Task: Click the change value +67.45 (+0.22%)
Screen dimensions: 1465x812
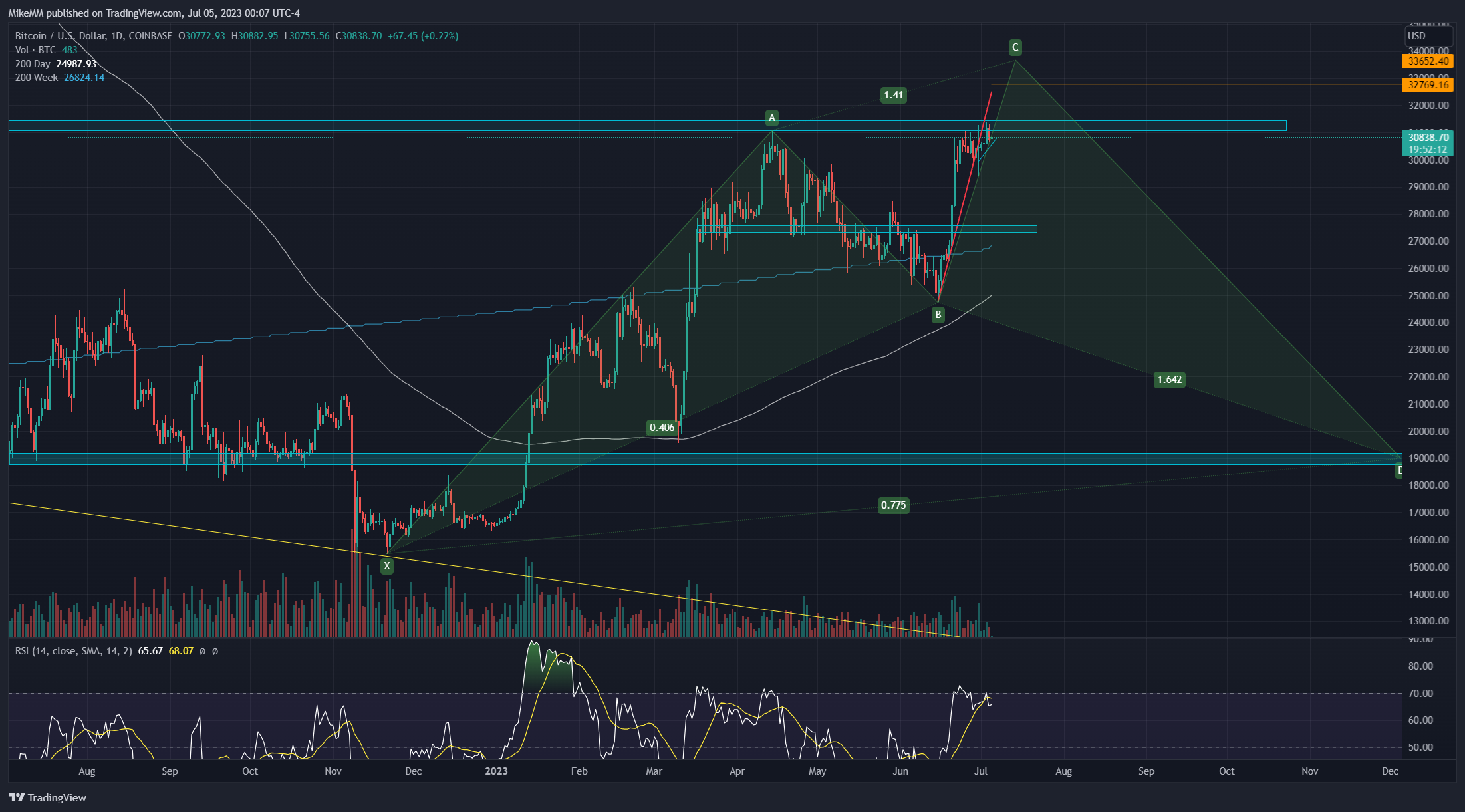Action: click(423, 36)
